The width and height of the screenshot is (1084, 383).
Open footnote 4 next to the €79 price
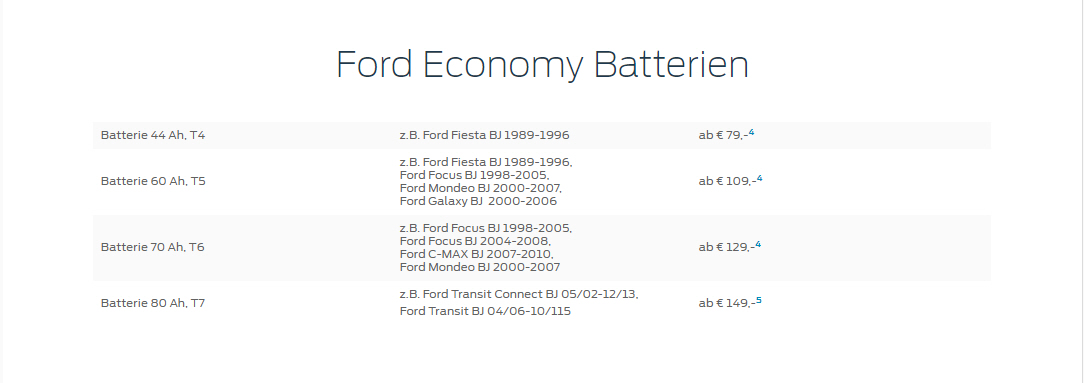751,132
